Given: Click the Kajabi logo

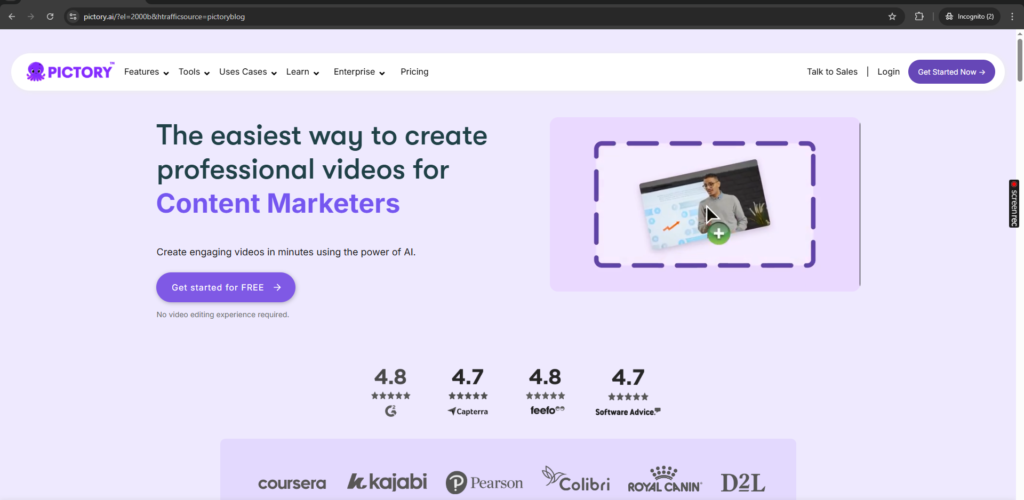Looking at the screenshot, I should (387, 482).
